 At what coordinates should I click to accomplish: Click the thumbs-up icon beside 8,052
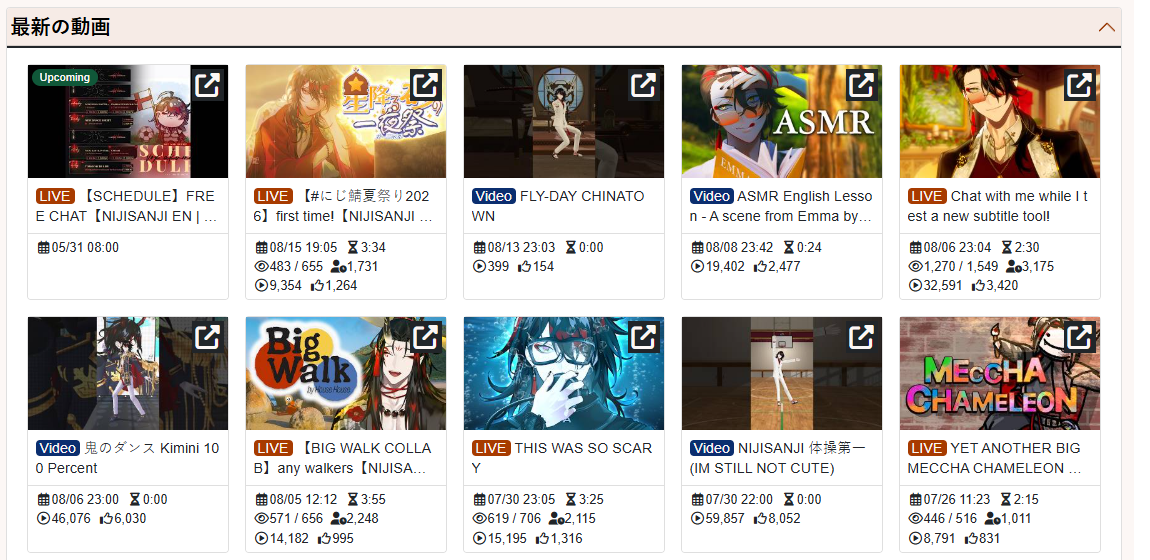pyautogui.click(x=760, y=519)
